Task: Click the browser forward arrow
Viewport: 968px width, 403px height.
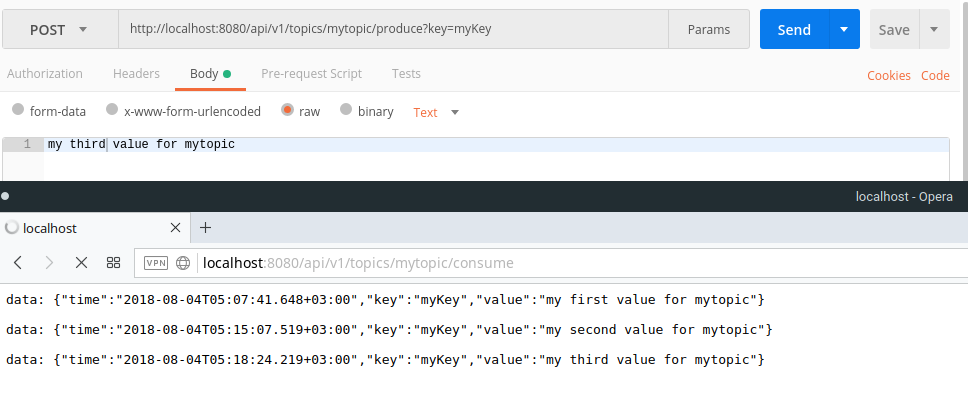Action: 50,263
